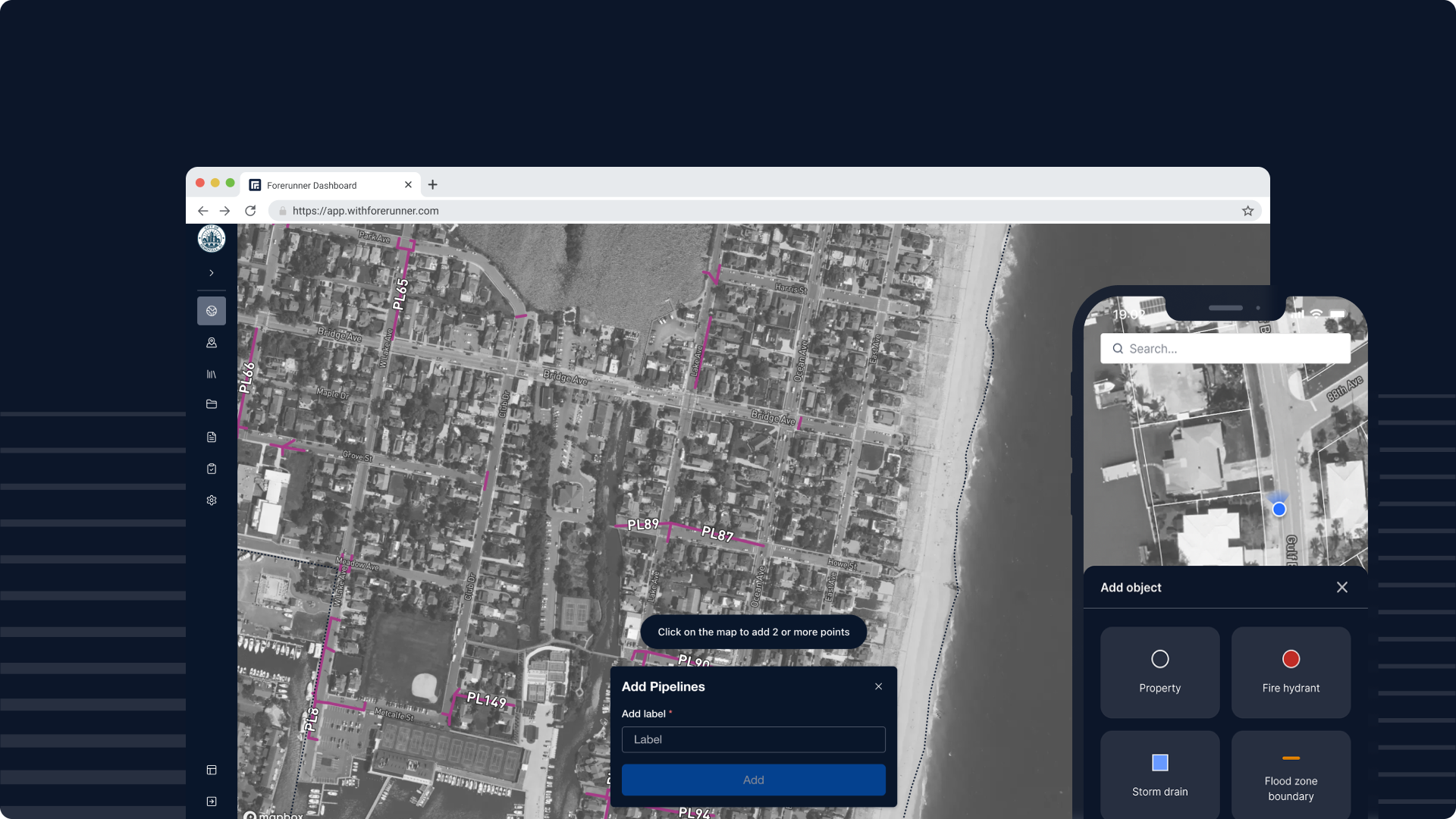Click the logout arrow icon in sidebar

pyautogui.click(x=212, y=802)
